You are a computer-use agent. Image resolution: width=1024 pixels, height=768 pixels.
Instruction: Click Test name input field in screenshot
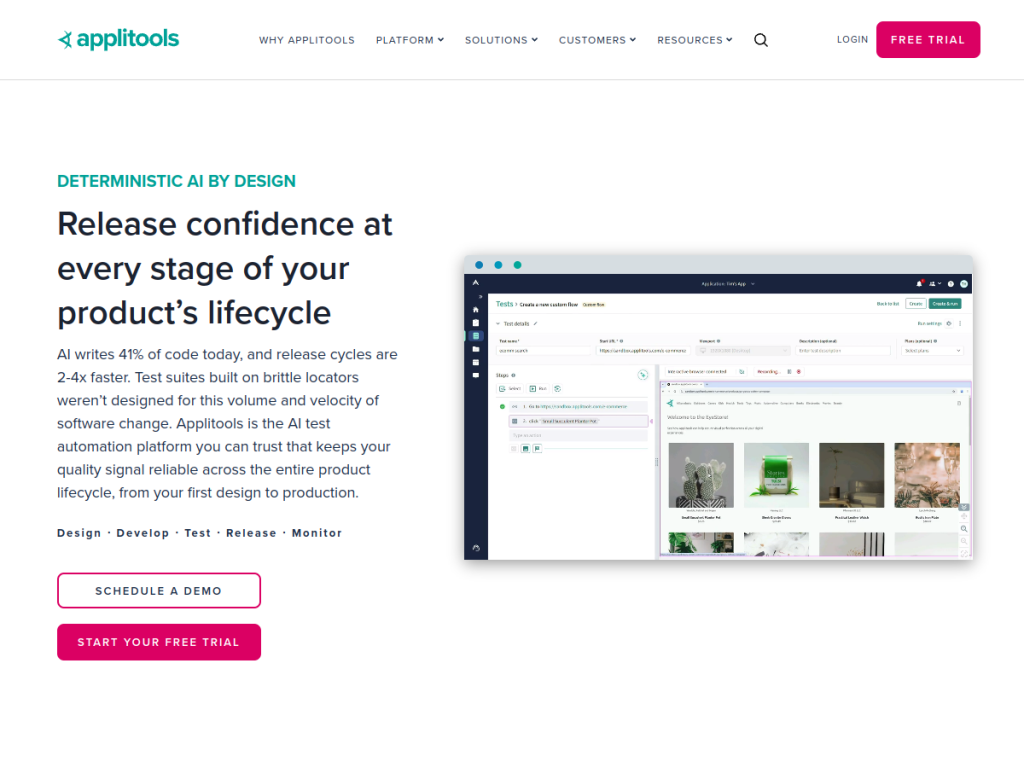pos(543,351)
